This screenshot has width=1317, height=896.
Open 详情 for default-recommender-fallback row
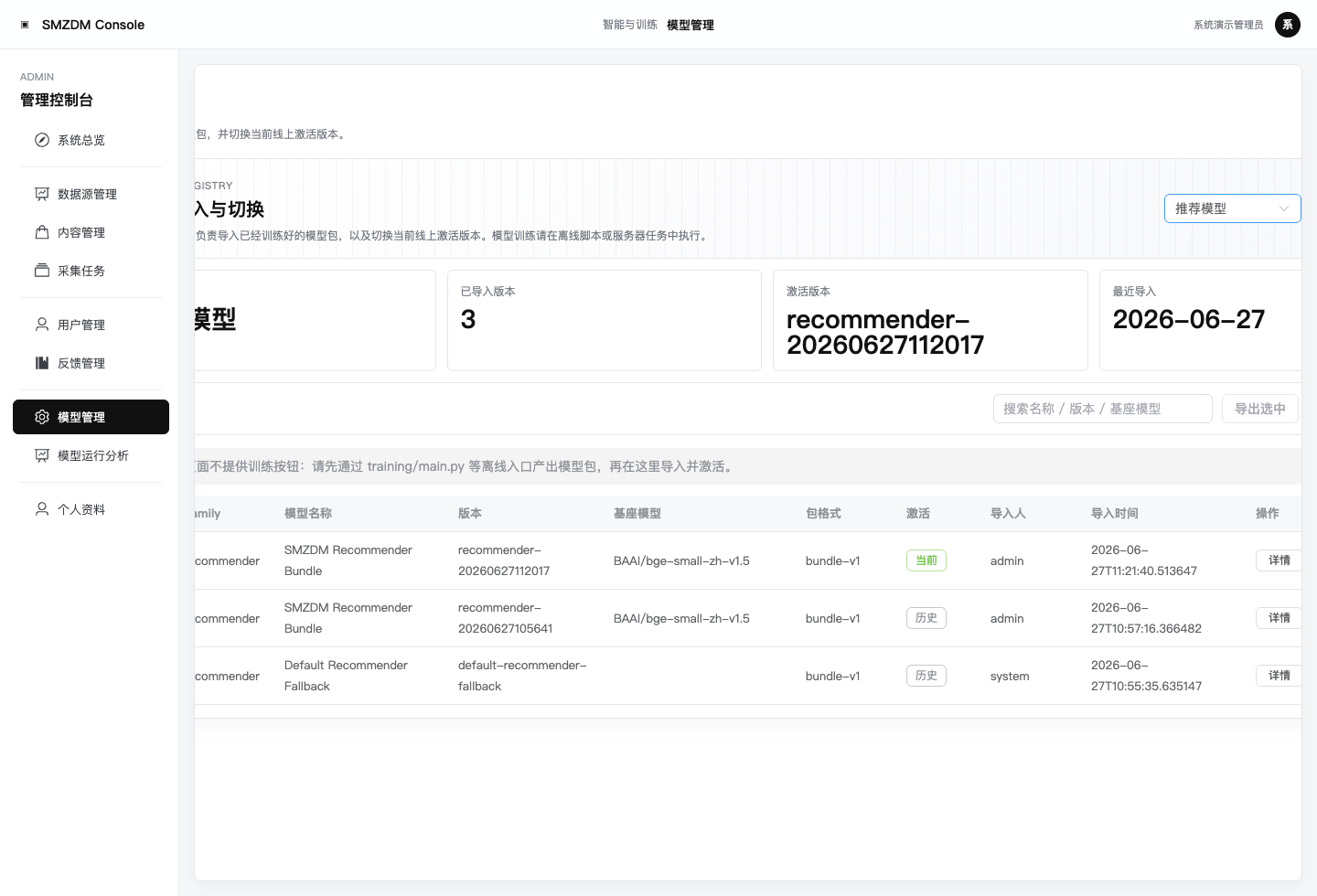tap(1279, 676)
